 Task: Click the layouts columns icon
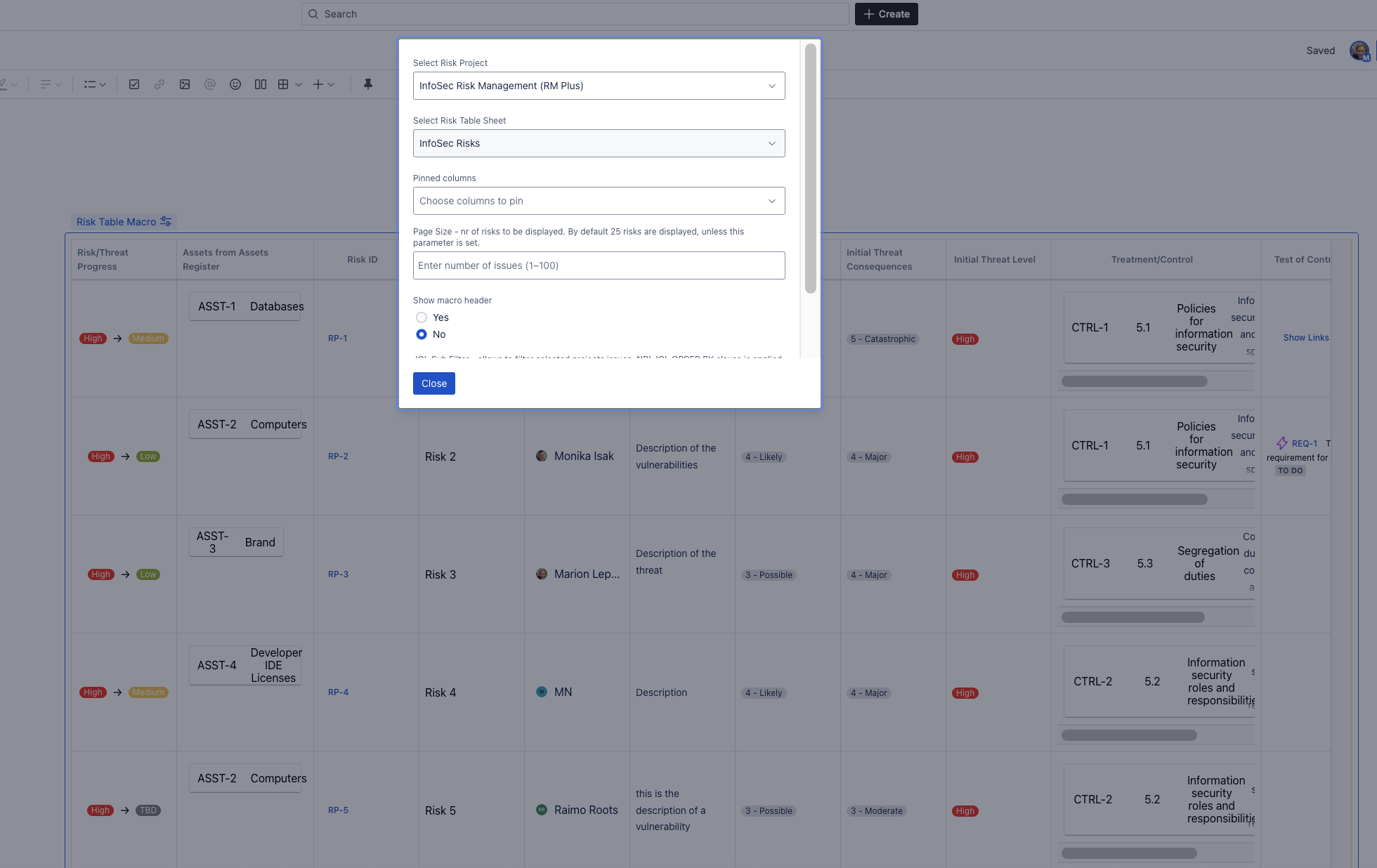261,84
